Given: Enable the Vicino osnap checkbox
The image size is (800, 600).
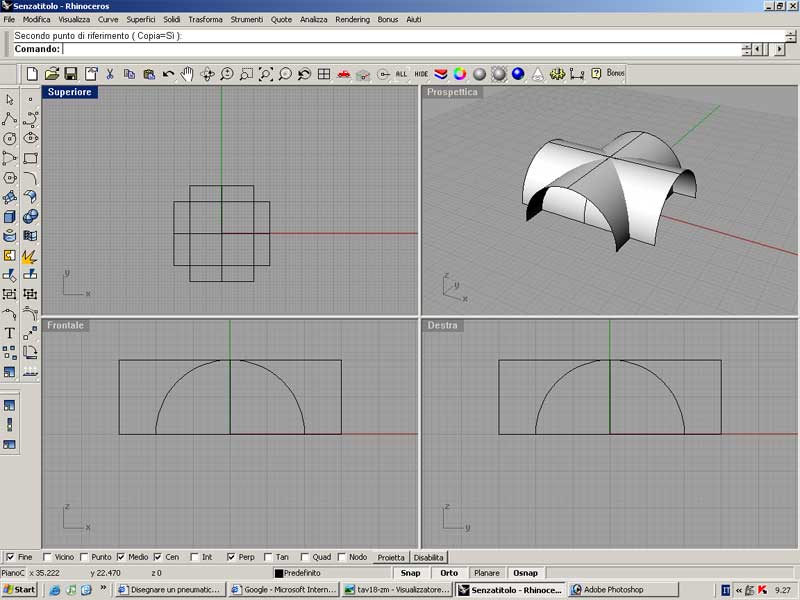Looking at the screenshot, I should click(47, 557).
